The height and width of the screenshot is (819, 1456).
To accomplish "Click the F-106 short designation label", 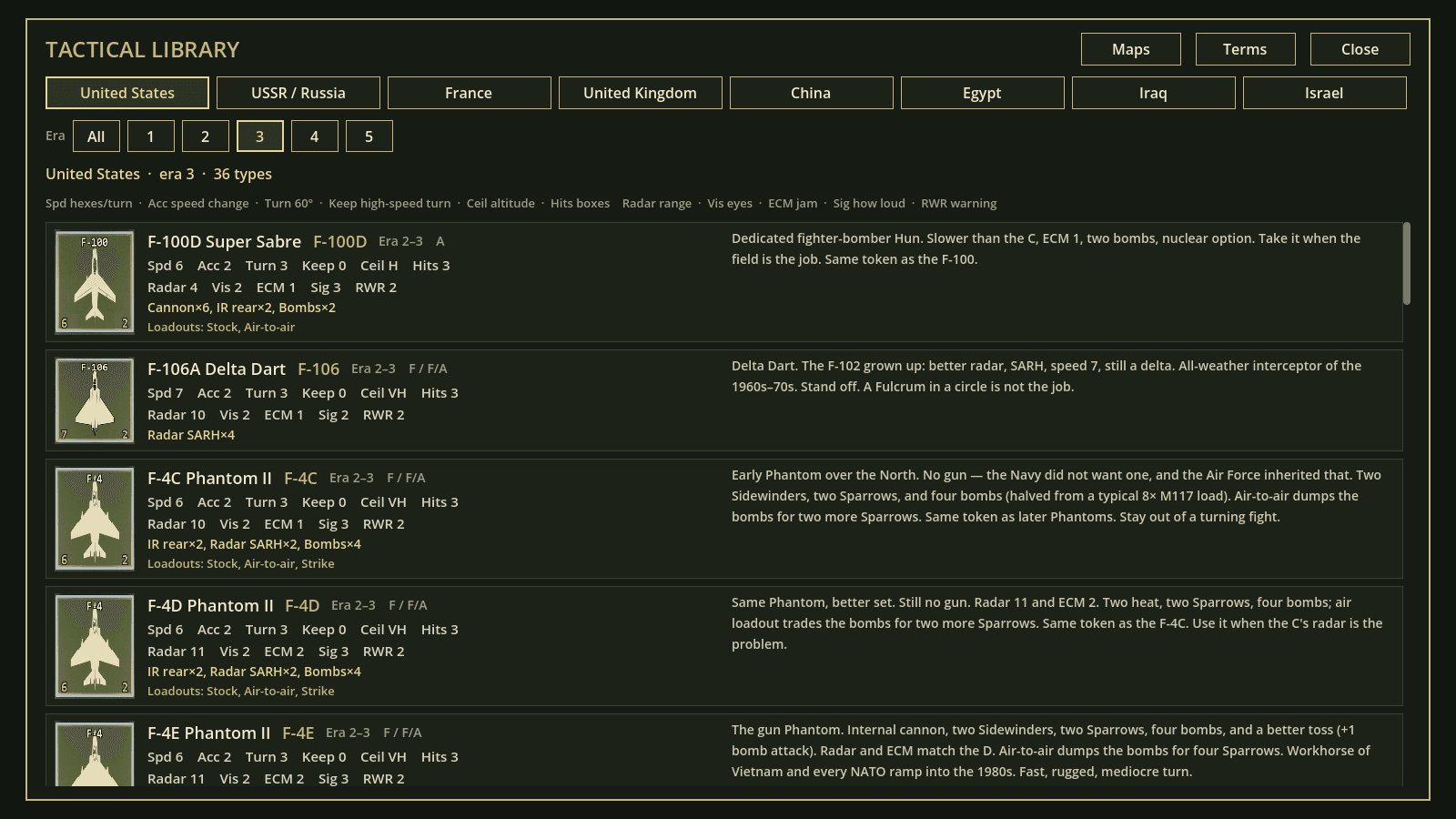I will (x=318, y=369).
